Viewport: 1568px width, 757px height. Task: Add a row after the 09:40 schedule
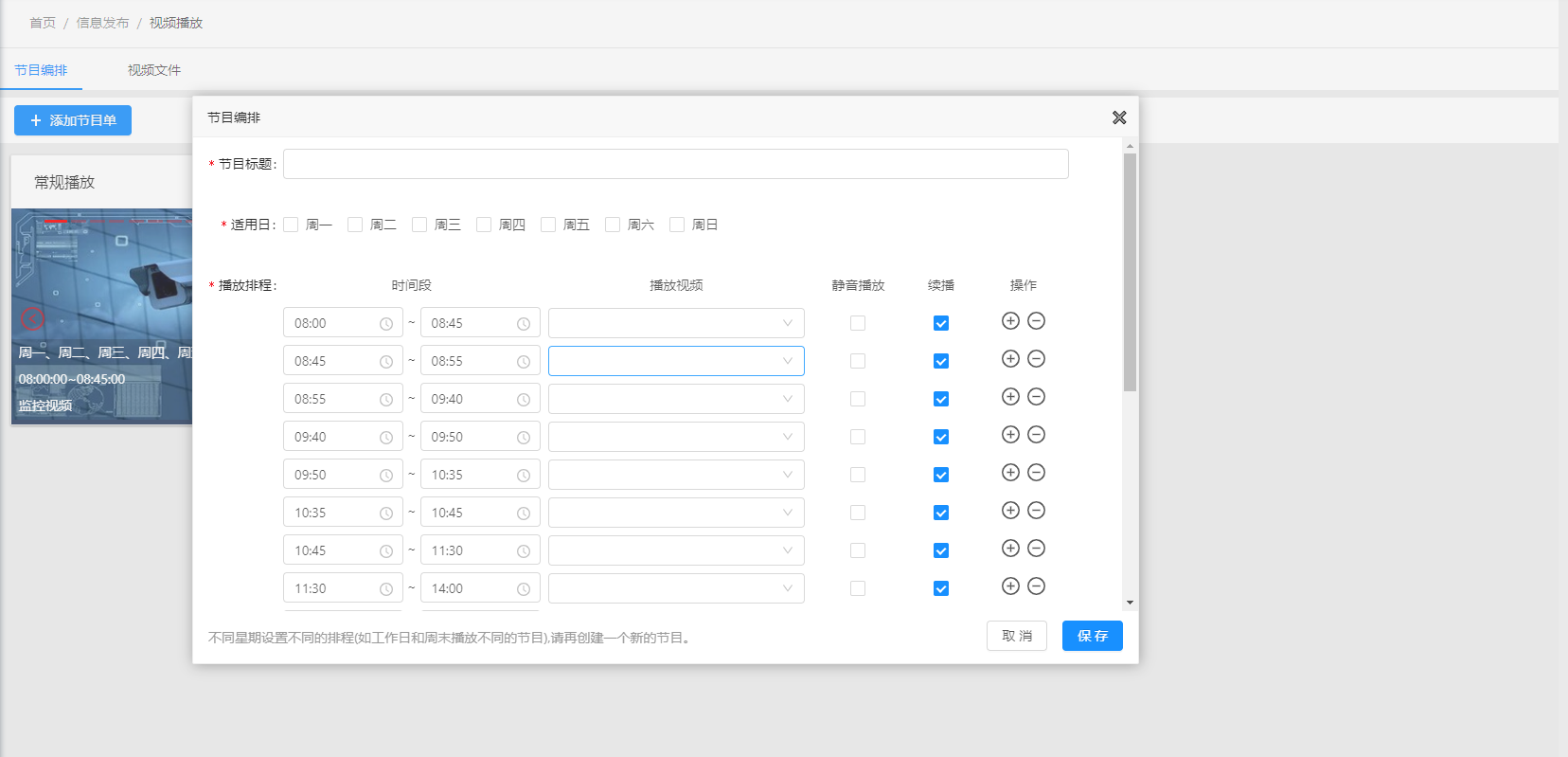click(x=1010, y=435)
